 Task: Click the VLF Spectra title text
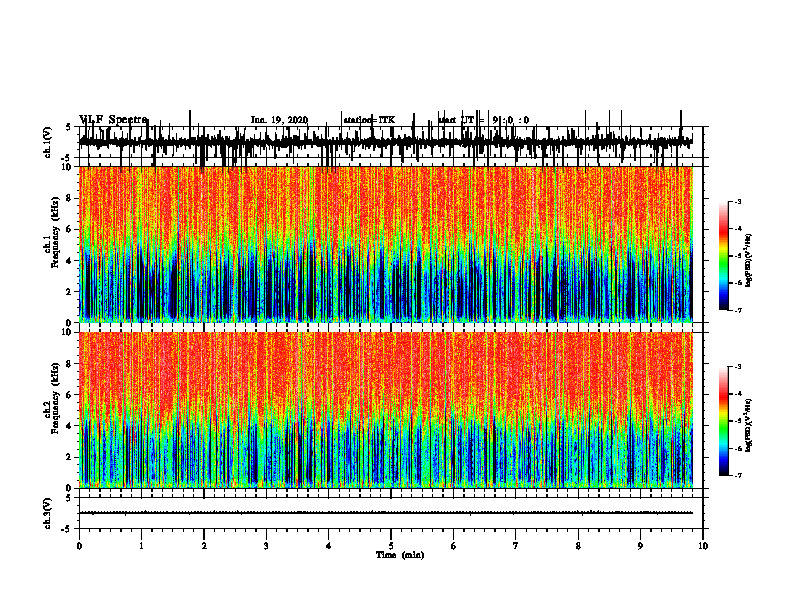click(114, 120)
